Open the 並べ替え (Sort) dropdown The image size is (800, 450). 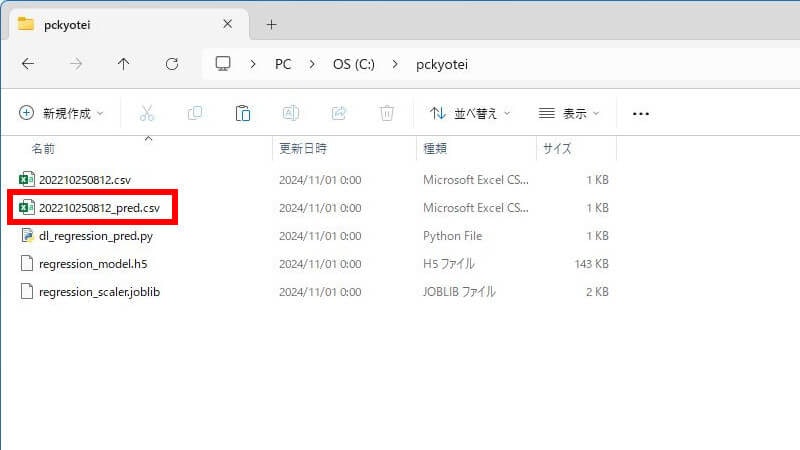(x=469, y=113)
